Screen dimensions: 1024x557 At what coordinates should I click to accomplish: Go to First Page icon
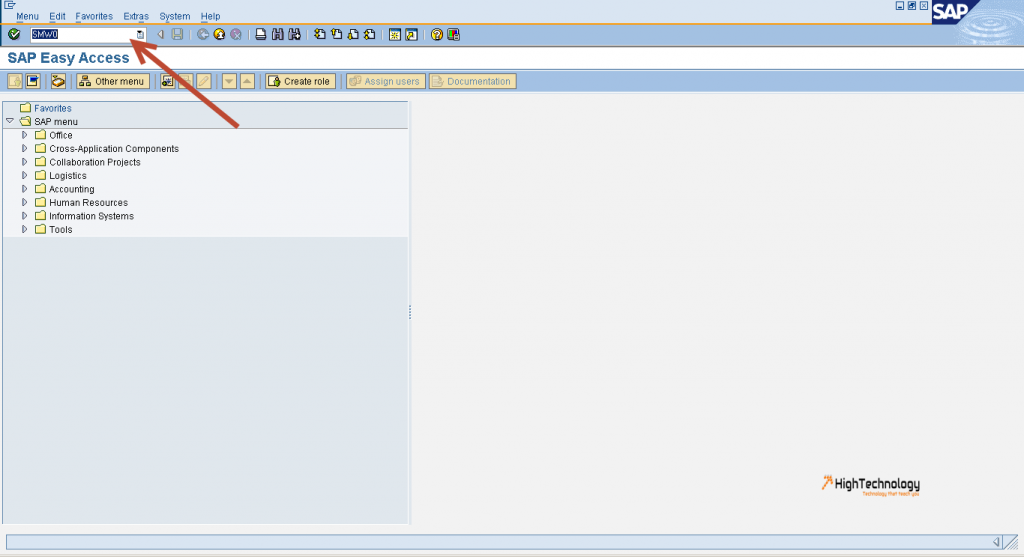[319, 34]
